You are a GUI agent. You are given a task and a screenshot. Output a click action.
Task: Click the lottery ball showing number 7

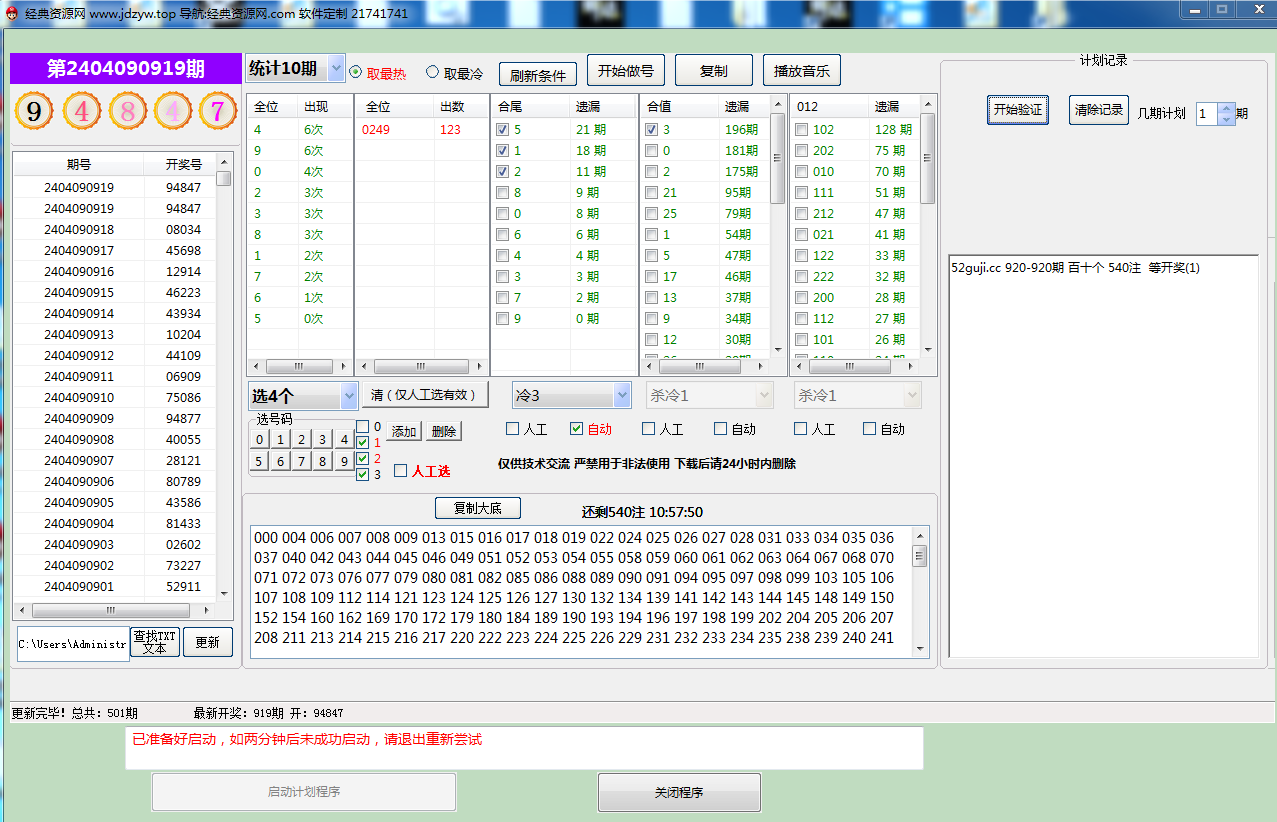pyautogui.click(x=217, y=111)
